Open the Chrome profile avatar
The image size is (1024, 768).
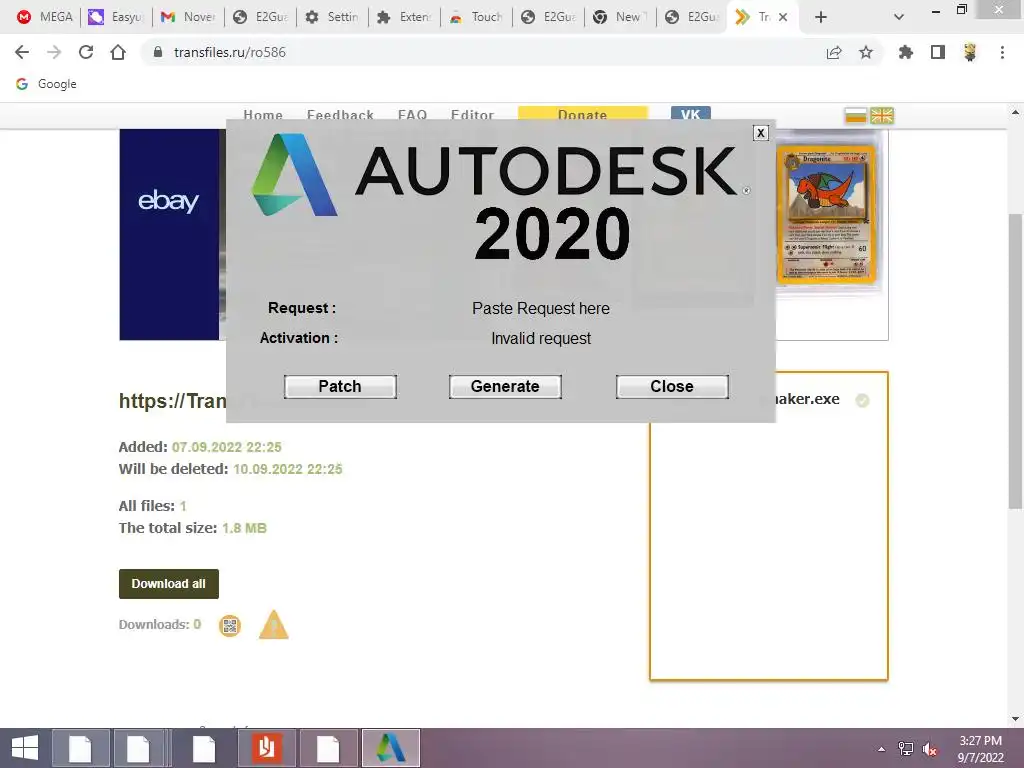tap(970, 52)
